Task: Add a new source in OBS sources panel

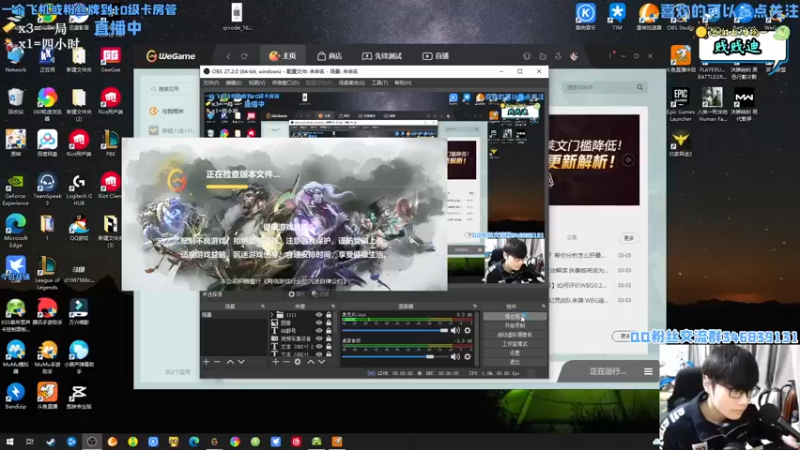Action: point(276,362)
